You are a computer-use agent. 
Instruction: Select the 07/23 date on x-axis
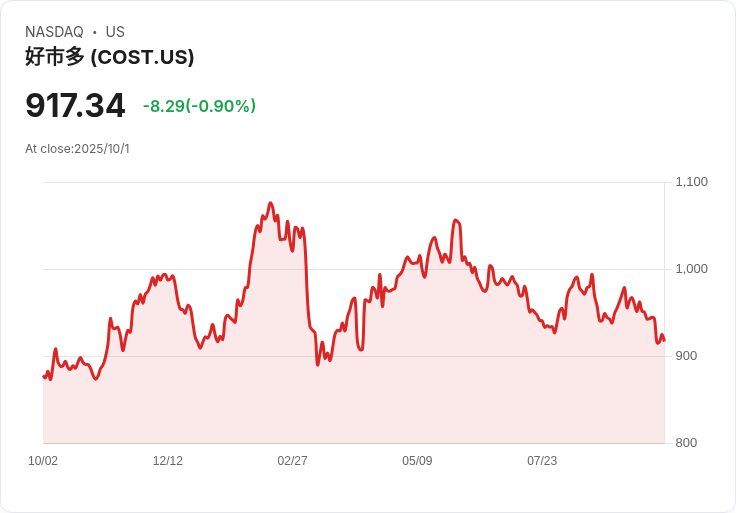pyautogui.click(x=542, y=461)
